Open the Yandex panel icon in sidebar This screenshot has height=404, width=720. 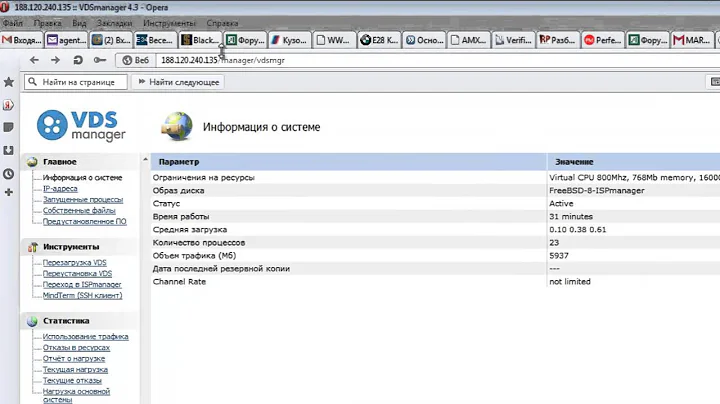[8, 105]
